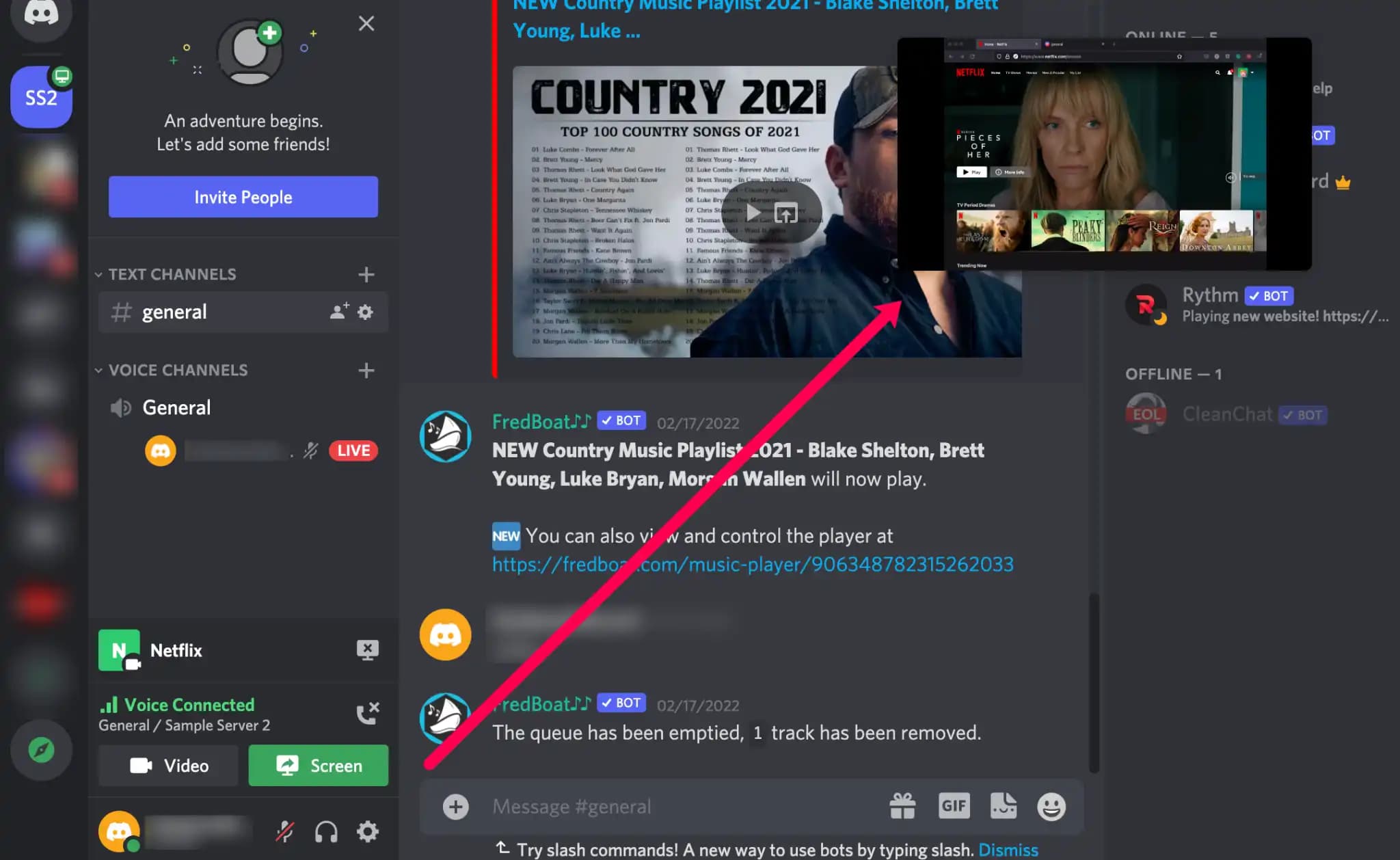The image size is (1400, 860).
Task: Collapse the VOICE CHANNELS category
Action: [177, 370]
